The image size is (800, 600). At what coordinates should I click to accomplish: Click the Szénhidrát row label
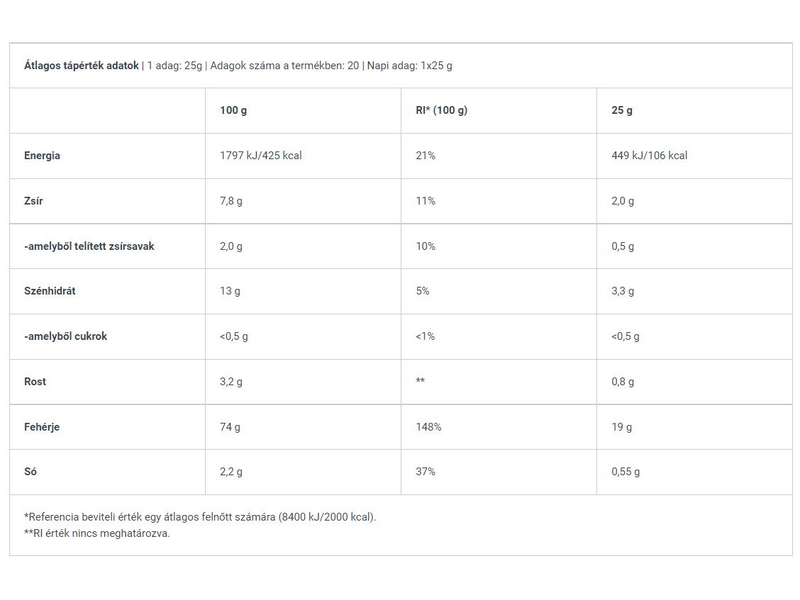[50, 291]
